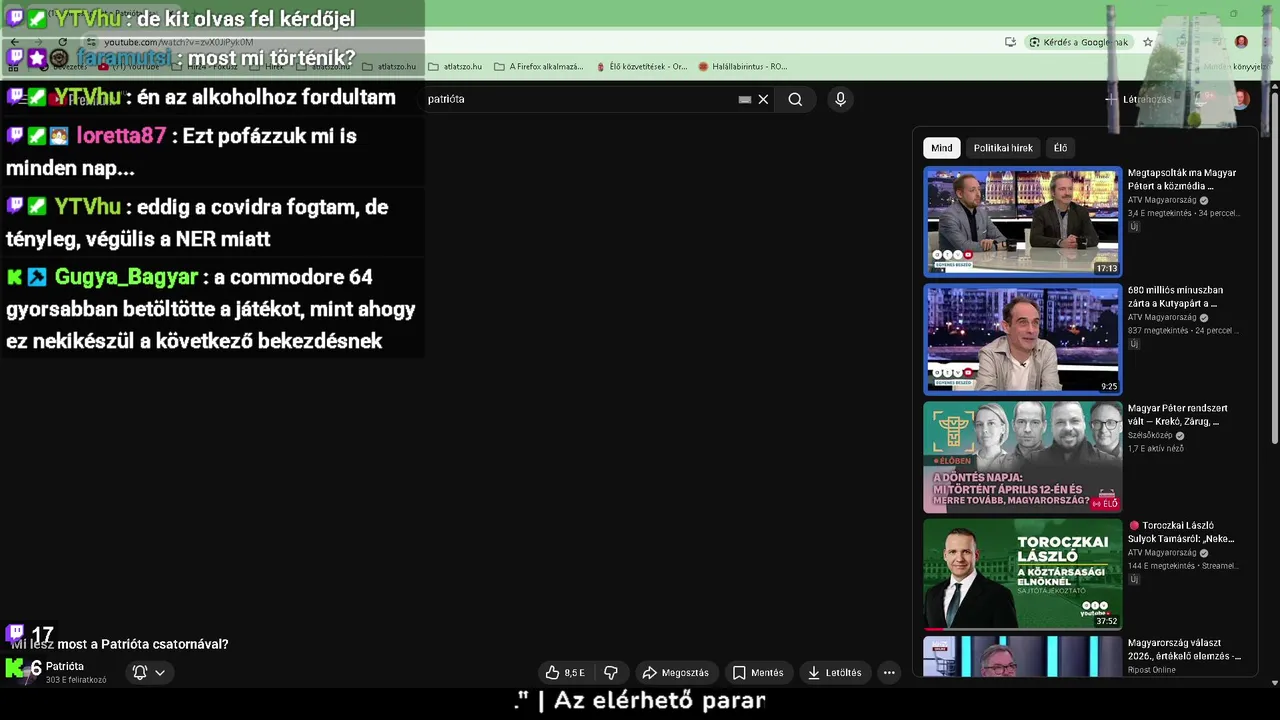
Task: Click username 'Gugya_Bagyar' in chat overlay
Action: point(126,277)
